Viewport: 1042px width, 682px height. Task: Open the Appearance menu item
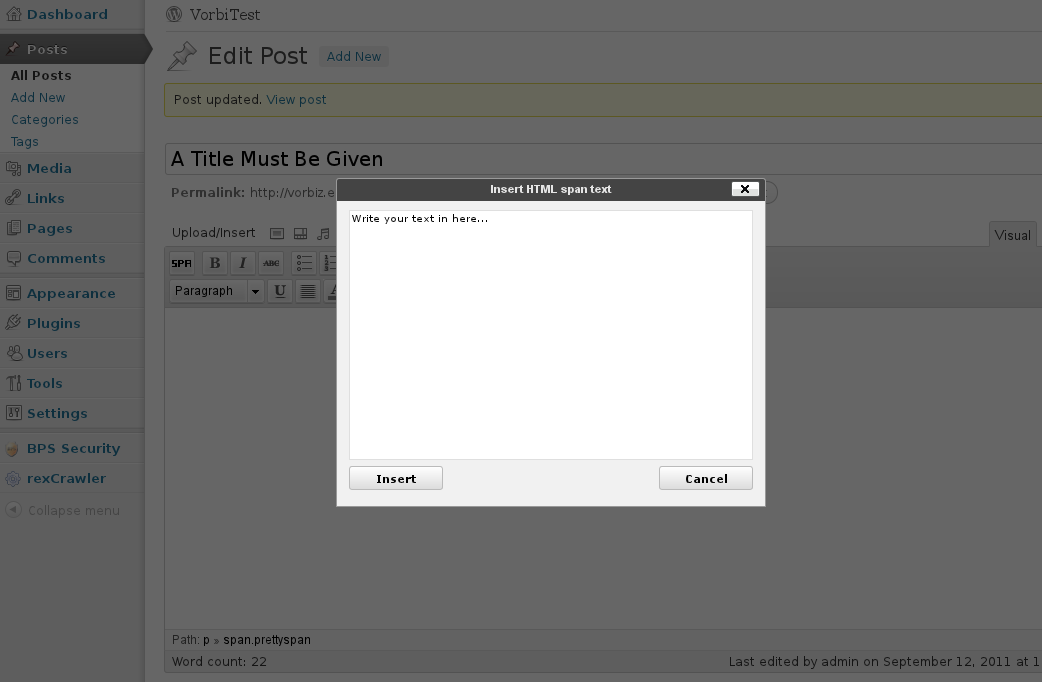pos(72,293)
